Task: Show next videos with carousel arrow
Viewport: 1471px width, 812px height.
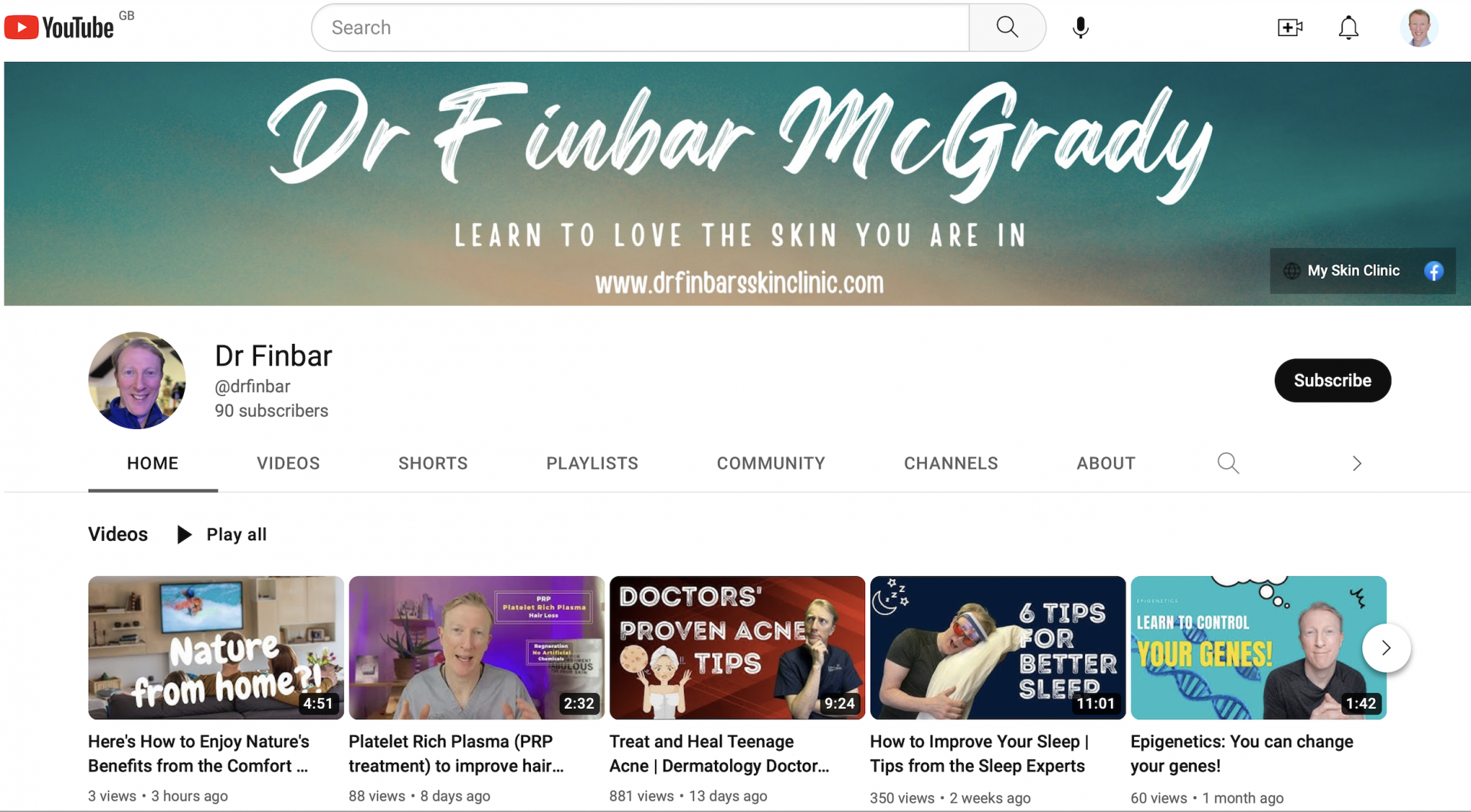Action: [x=1386, y=648]
